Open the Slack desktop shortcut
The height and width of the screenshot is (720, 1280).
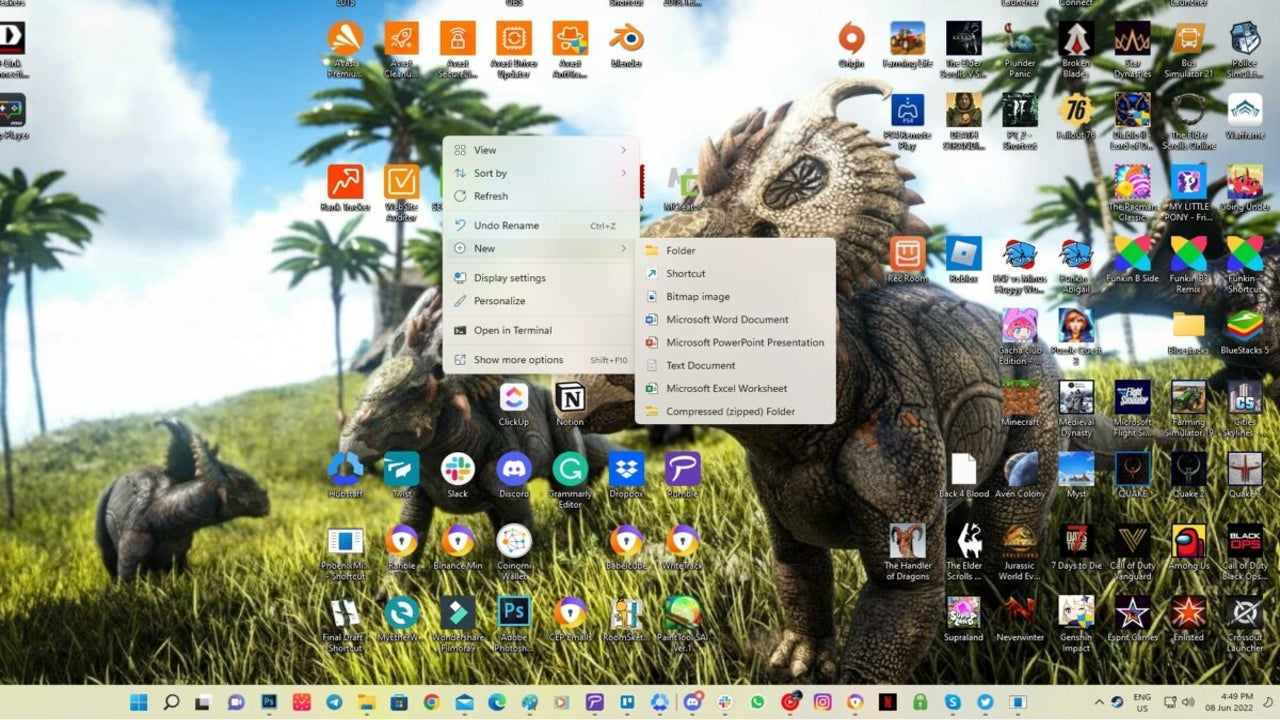(458, 470)
